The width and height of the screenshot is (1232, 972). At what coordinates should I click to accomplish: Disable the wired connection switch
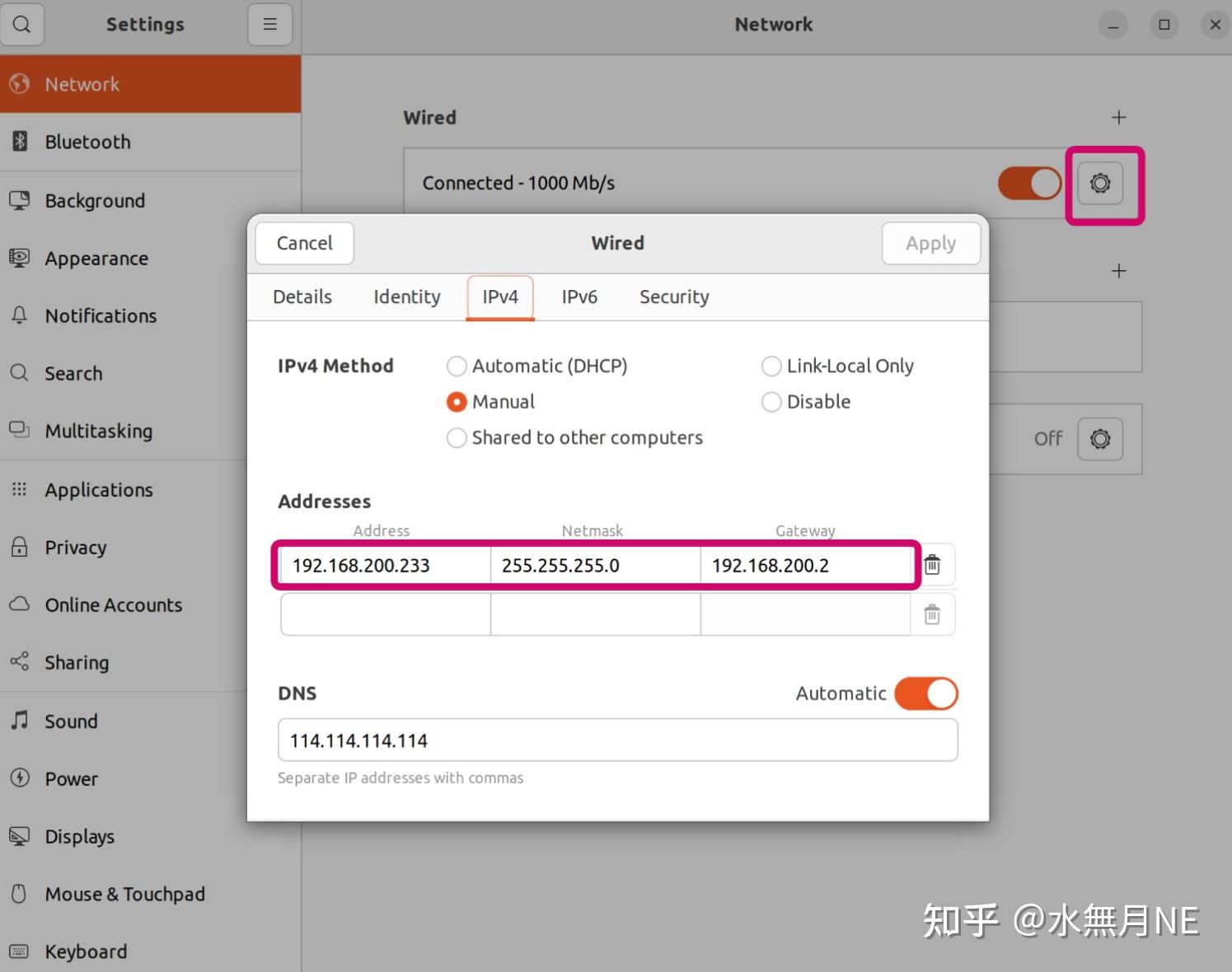[x=1028, y=183]
